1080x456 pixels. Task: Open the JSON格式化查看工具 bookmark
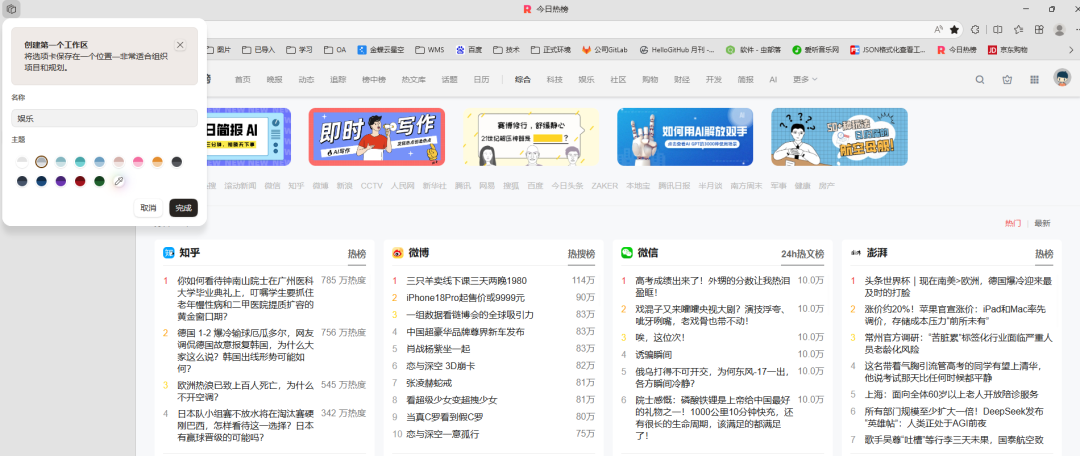[888, 50]
